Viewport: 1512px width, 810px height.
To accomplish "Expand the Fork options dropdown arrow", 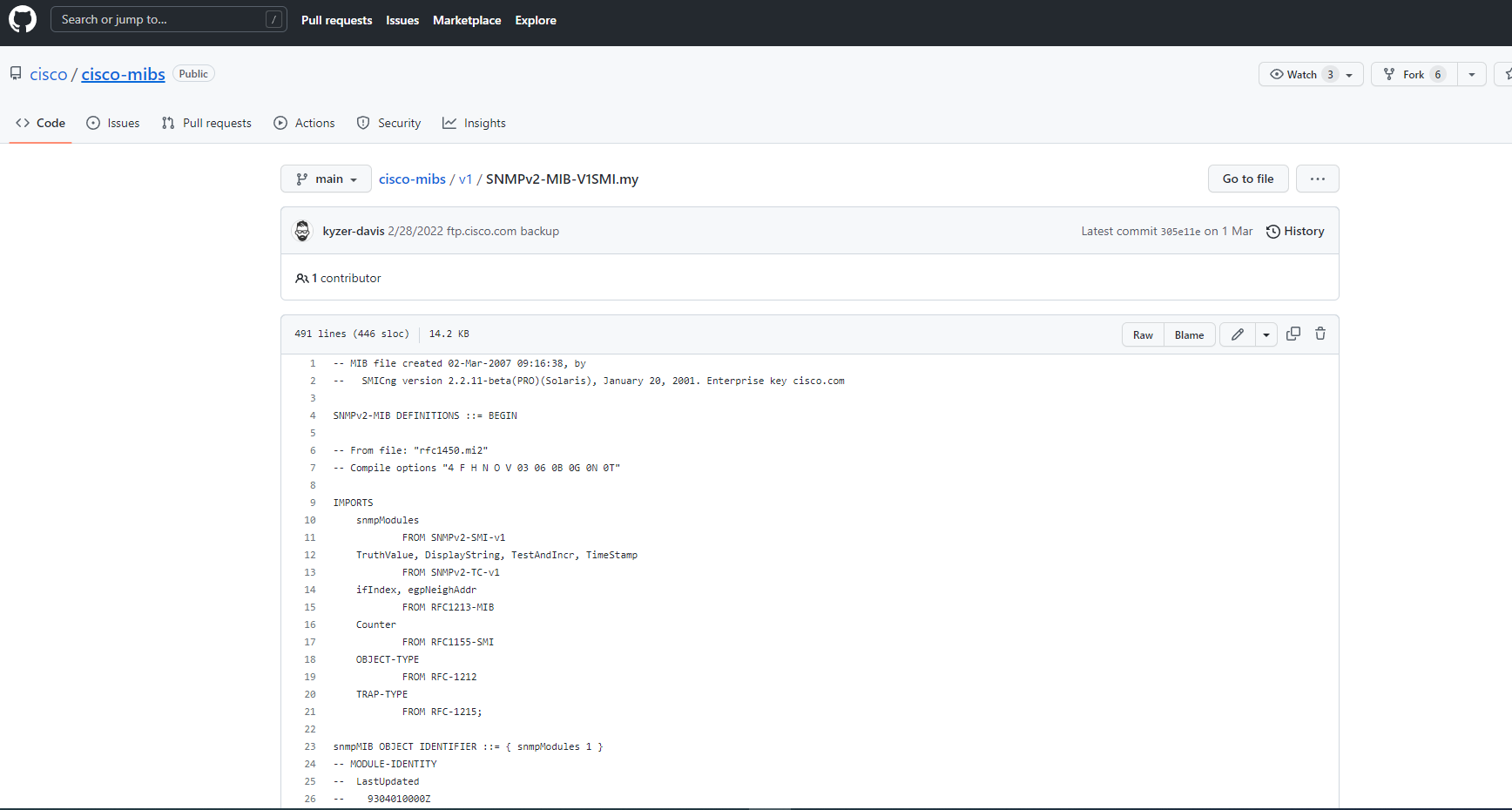I will pyautogui.click(x=1472, y=74).
